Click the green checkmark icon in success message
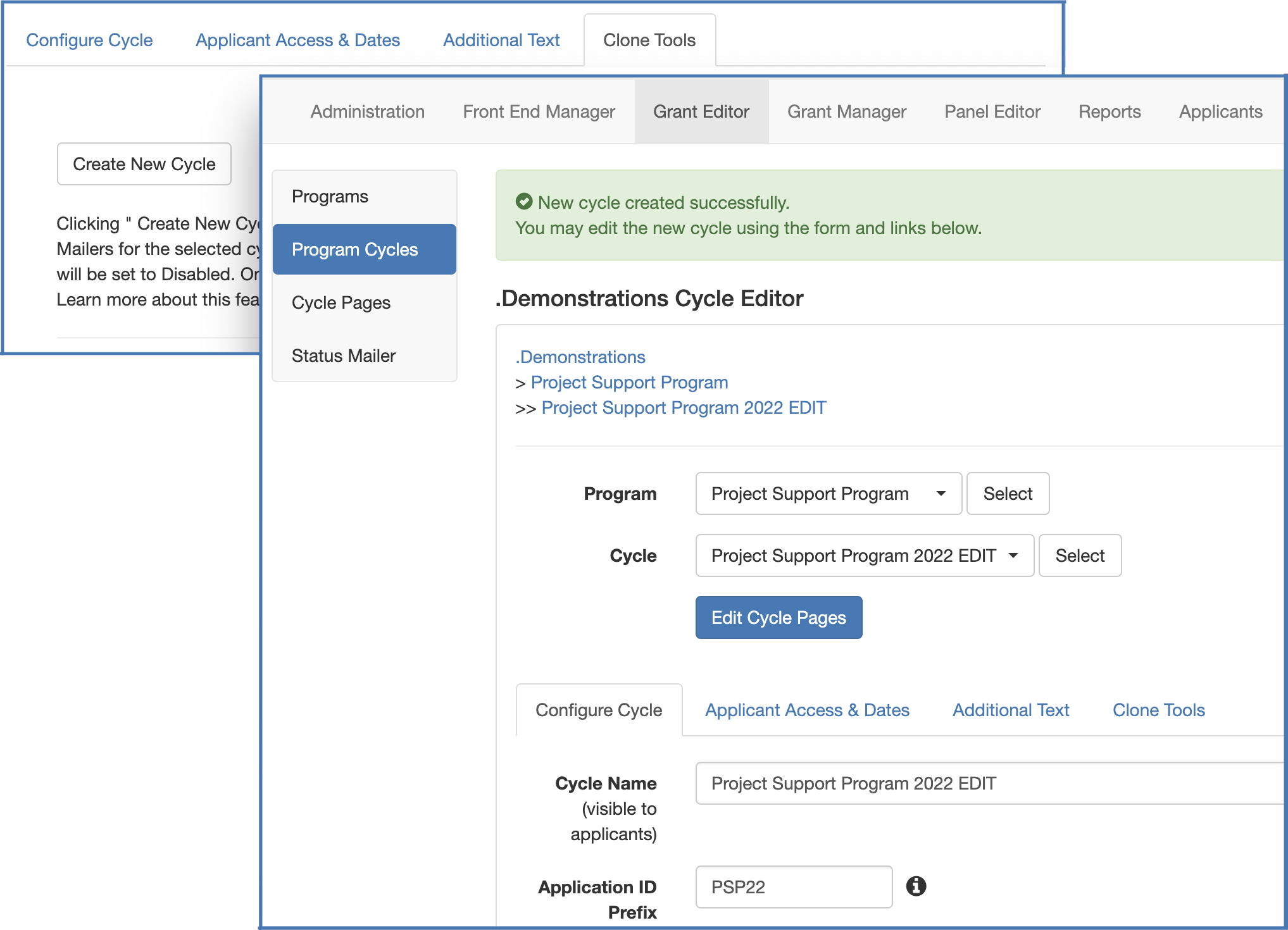This screenshot has width=1288, height=930. [x=524, y=202]
